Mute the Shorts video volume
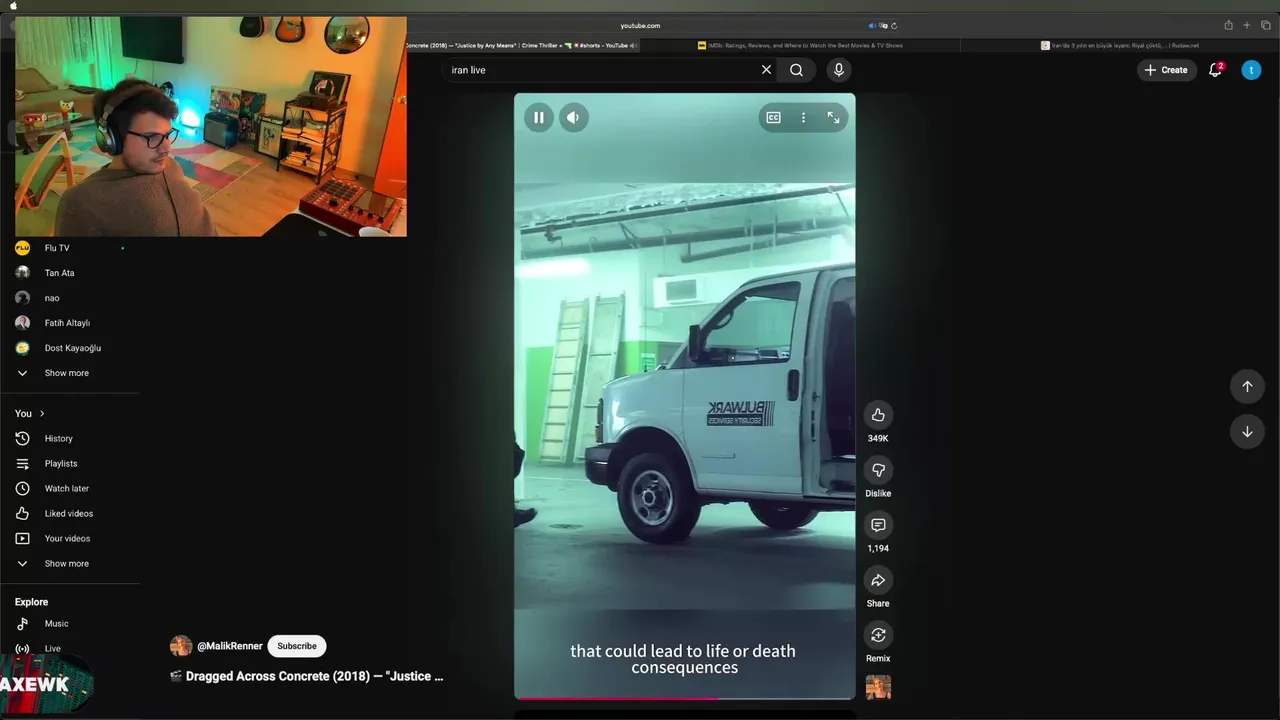Image resolution: width=1280 pixels, height=720 pixels. coord(573,117)
